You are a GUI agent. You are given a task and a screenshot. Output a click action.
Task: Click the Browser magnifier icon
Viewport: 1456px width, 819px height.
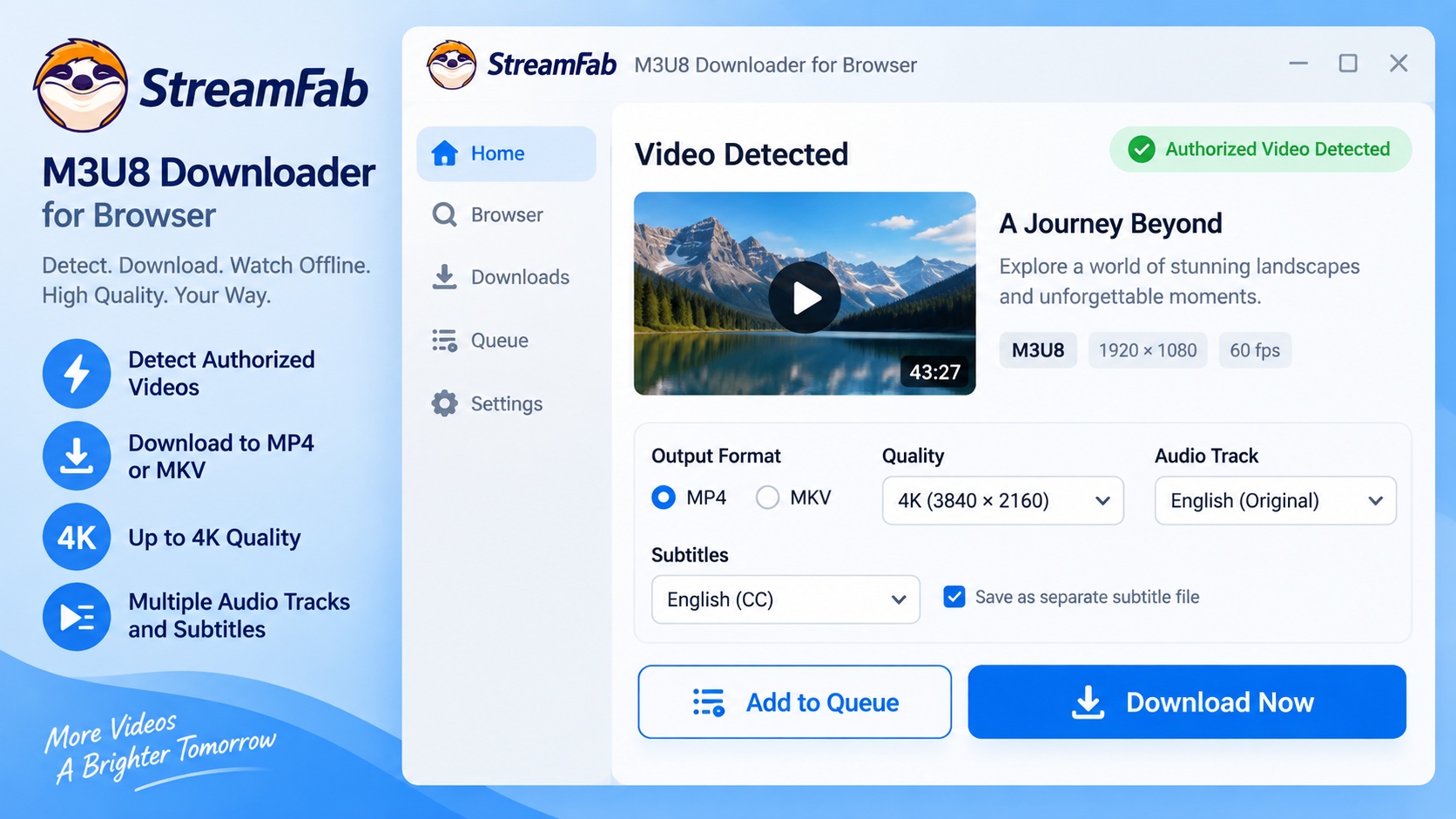(x=445, y=215)
